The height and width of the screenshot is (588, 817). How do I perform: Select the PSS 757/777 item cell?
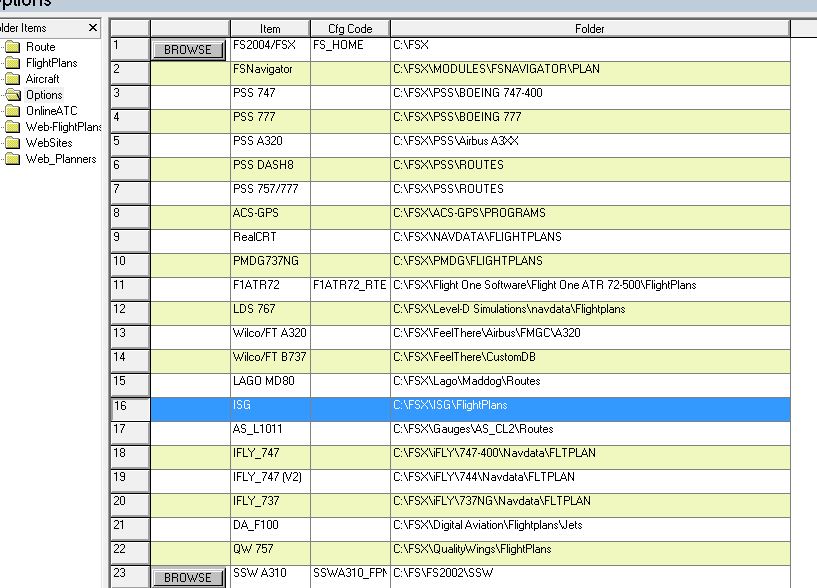(x=270, y=193)
